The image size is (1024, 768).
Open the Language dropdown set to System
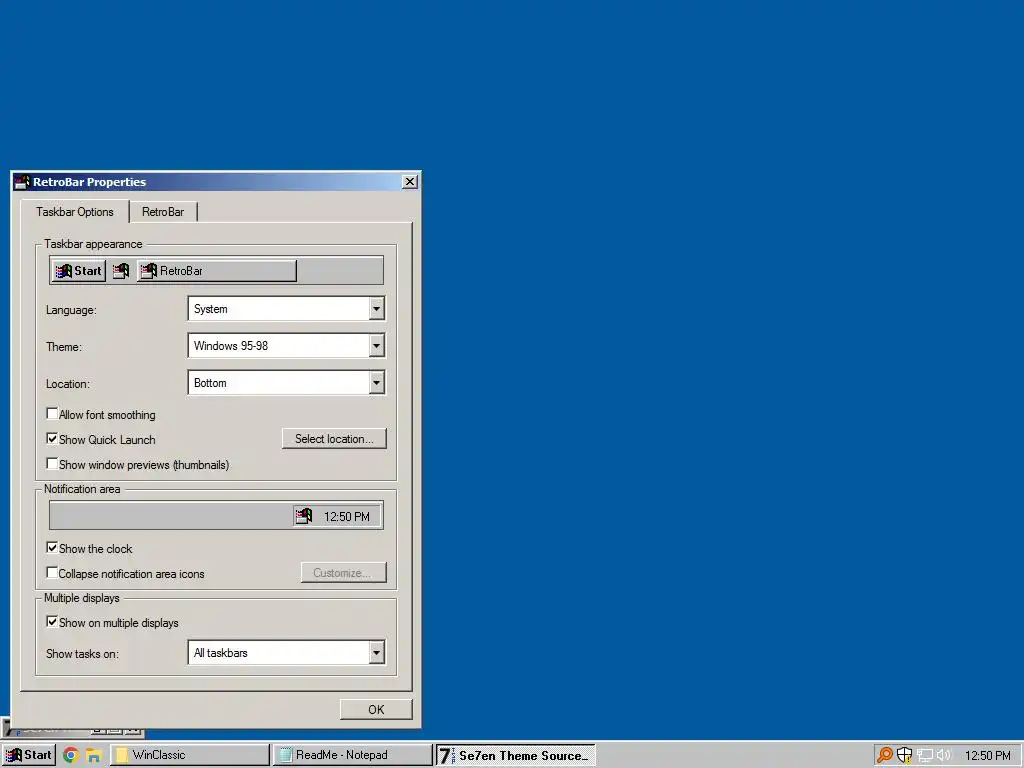(376, 309)
